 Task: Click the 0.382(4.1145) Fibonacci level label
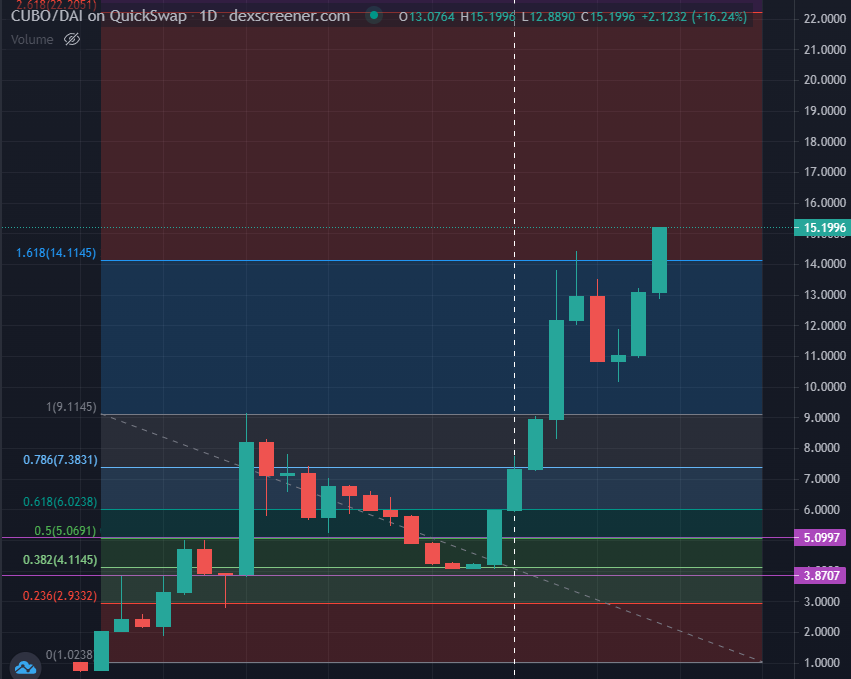(60, 560)
